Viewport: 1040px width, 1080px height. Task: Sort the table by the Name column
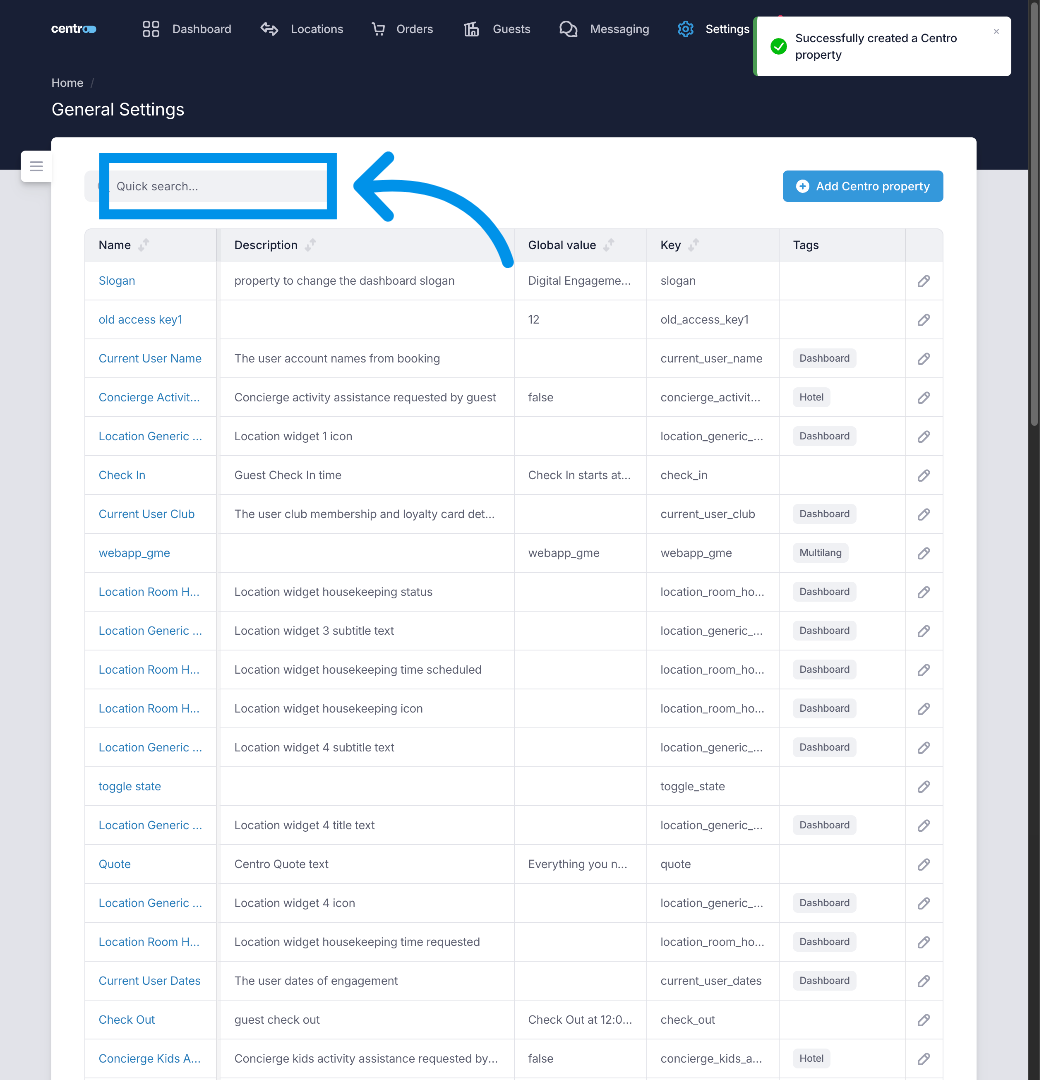pyautogui.click(x=141, y=244)
